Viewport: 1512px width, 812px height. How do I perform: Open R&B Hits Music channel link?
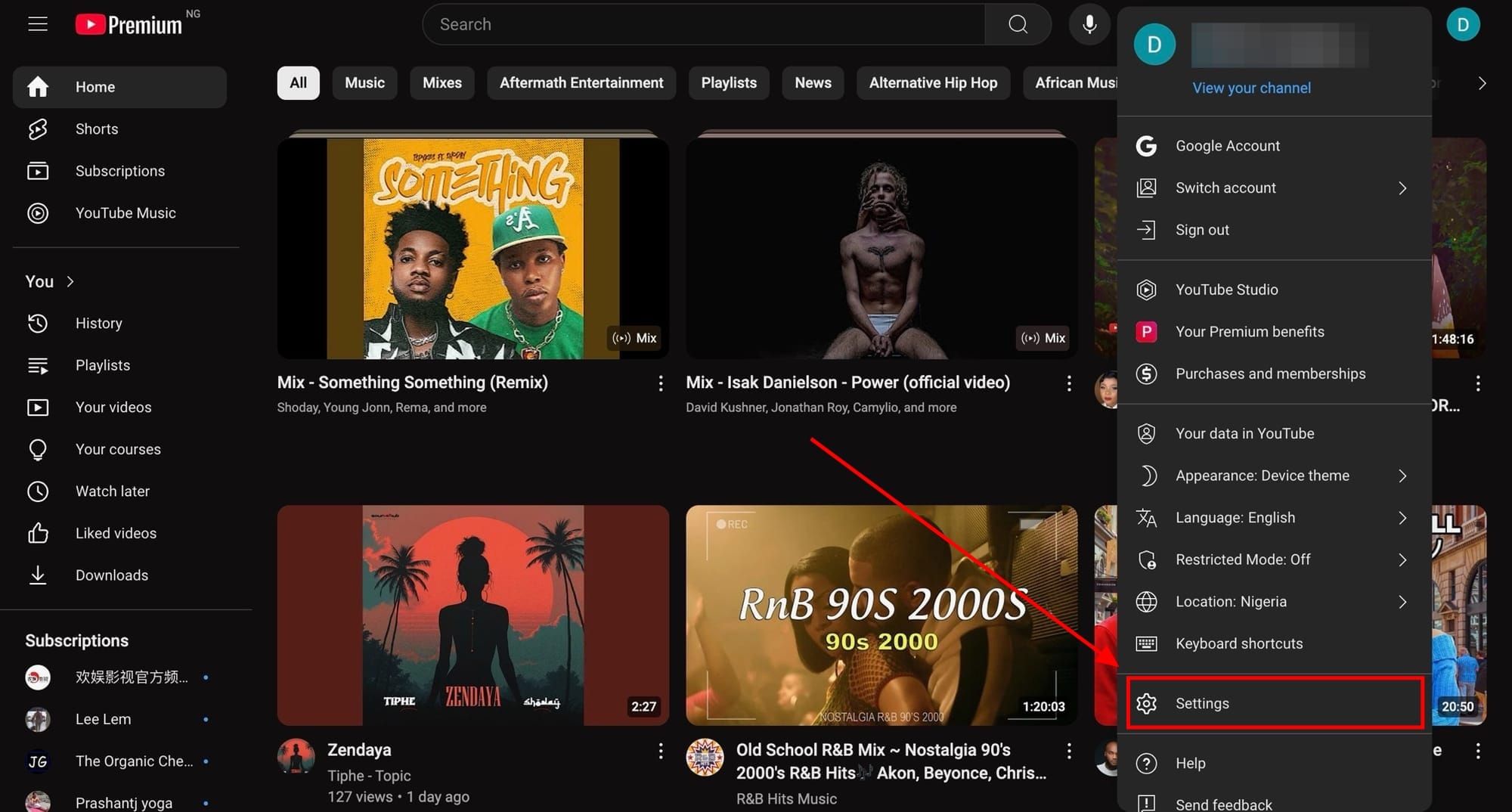click(786, 799)
